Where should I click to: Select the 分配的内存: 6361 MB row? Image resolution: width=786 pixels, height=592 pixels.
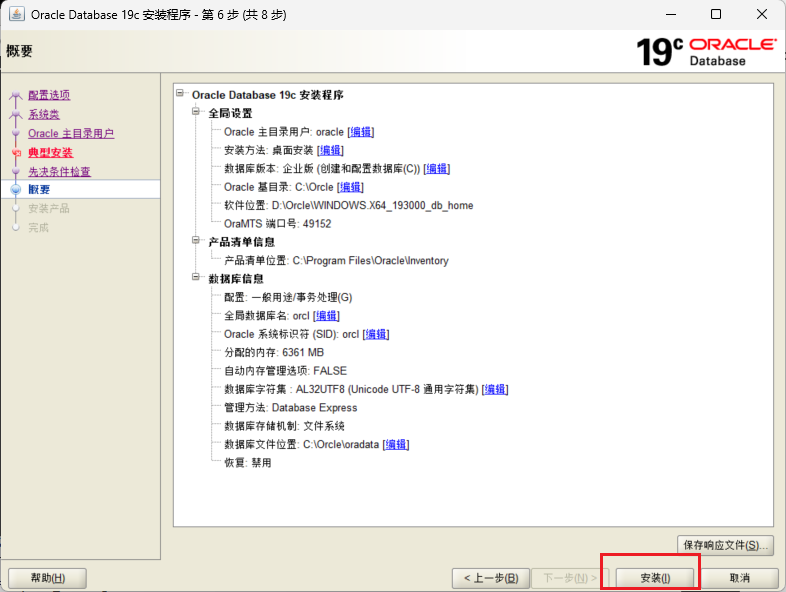(x=274, y=352)
